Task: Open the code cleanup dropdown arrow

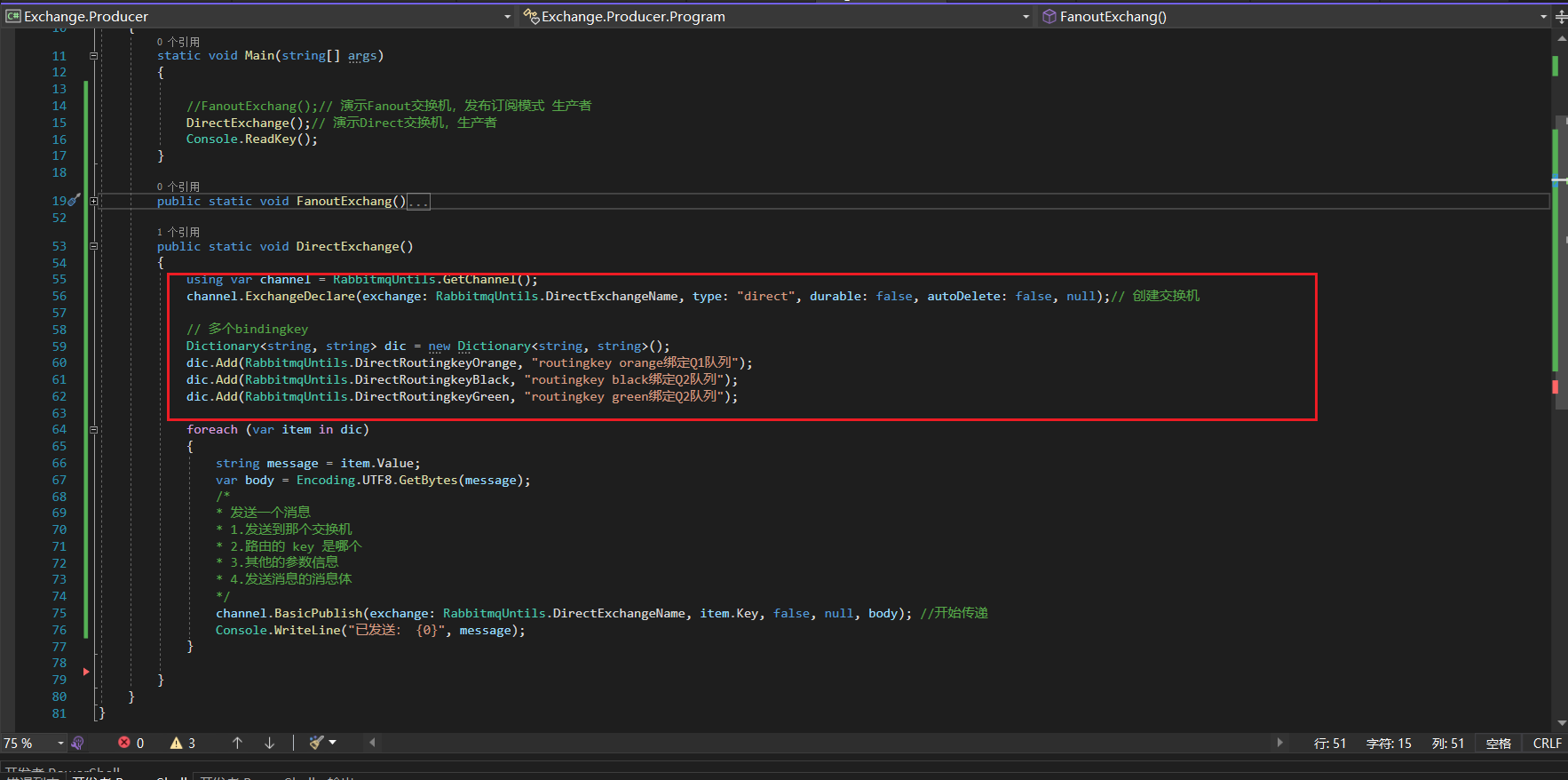Action: coord(333,742)
